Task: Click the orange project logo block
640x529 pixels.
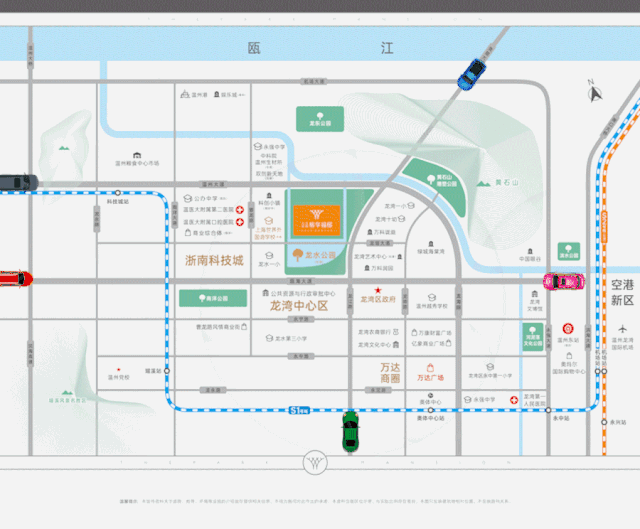Action: point(317,218)
